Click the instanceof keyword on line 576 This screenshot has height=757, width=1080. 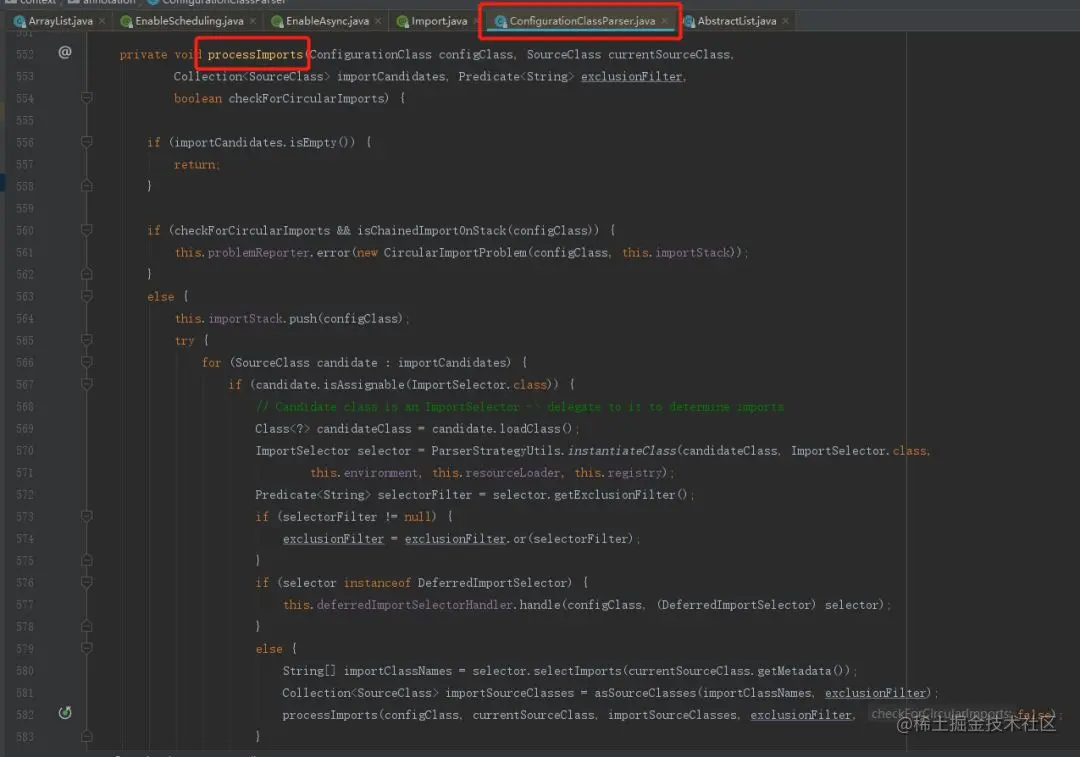coord(377,583)
